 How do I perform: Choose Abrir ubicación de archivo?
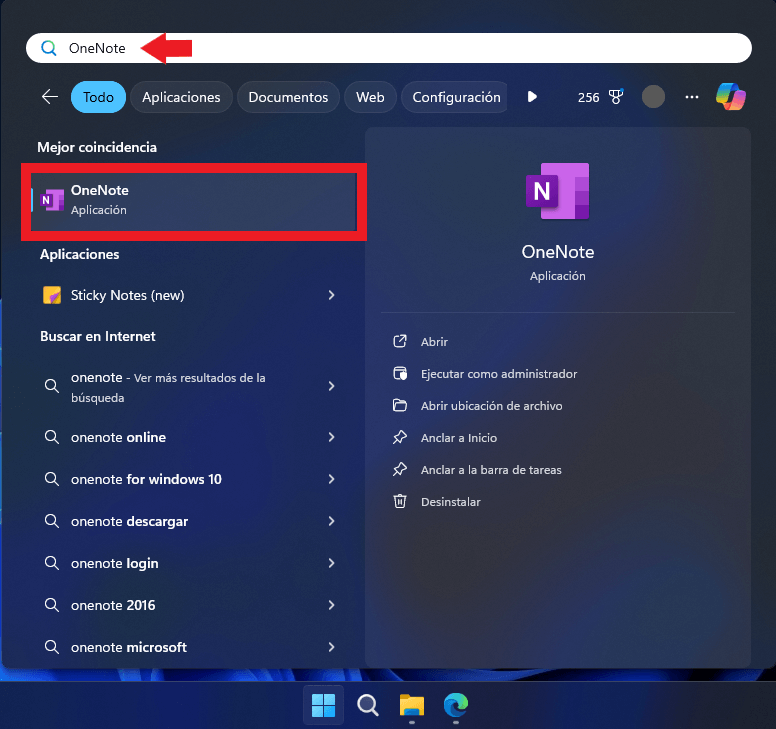click(491, 406)
